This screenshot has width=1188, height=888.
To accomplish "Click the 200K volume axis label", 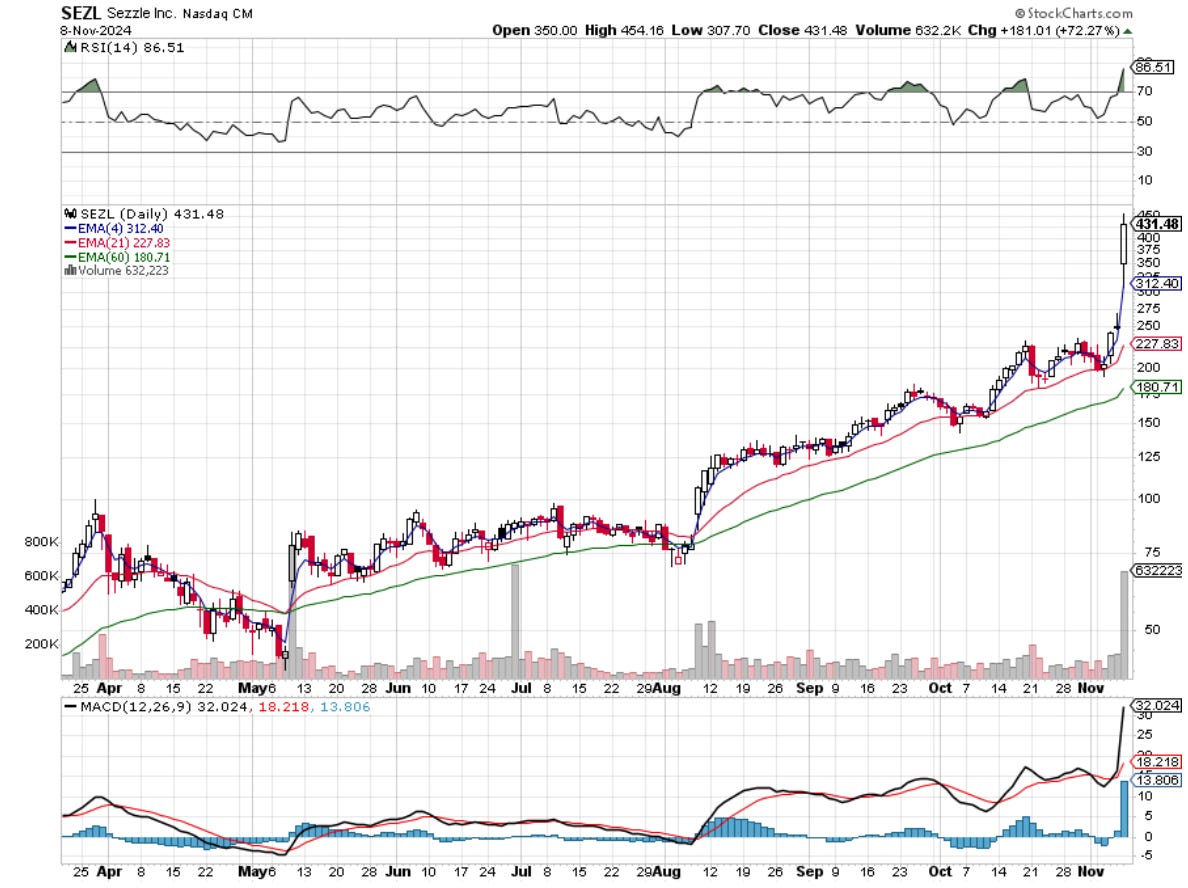I will click(x=41, y=644).
